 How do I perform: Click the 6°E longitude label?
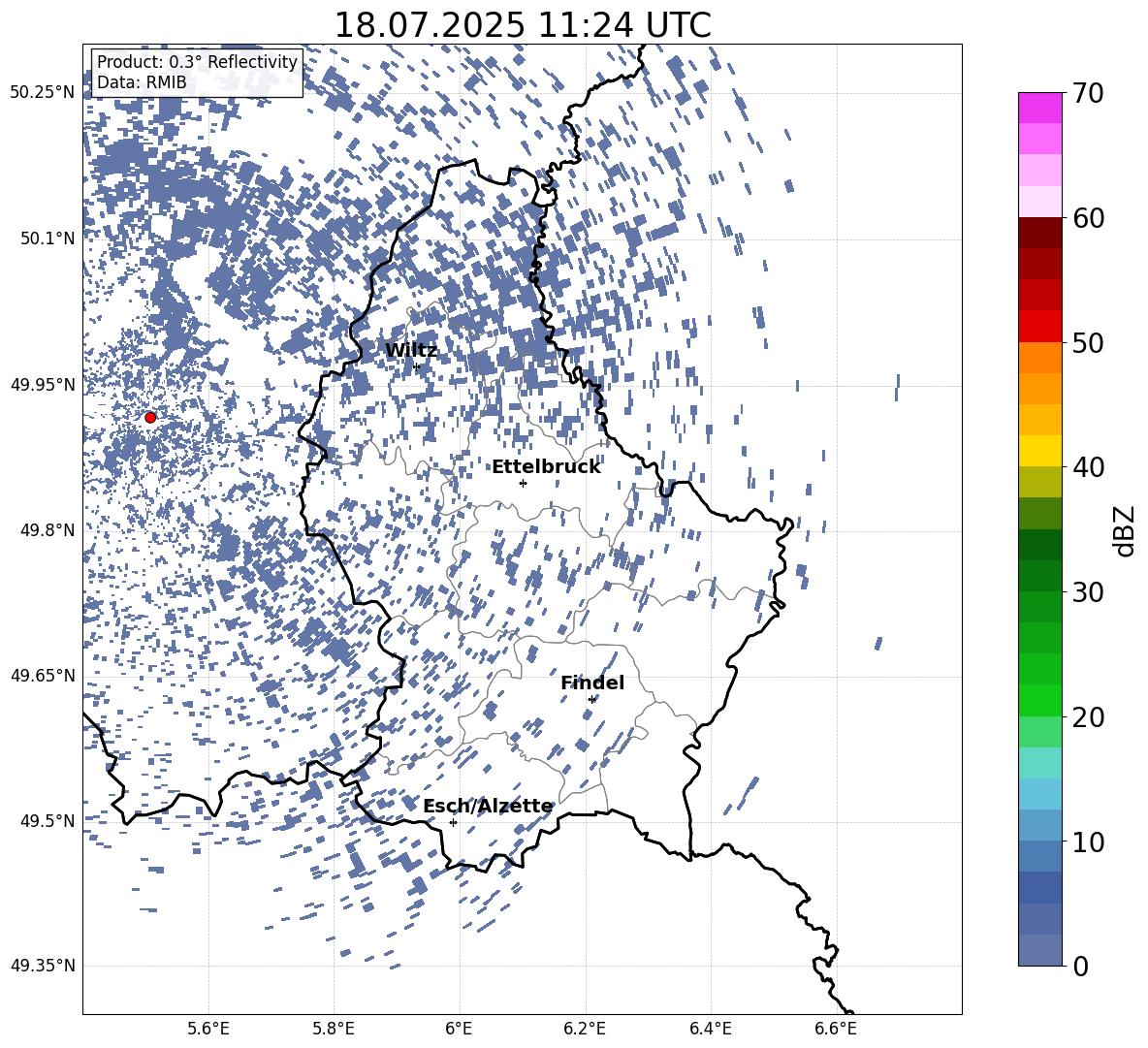pos(459,1029)
